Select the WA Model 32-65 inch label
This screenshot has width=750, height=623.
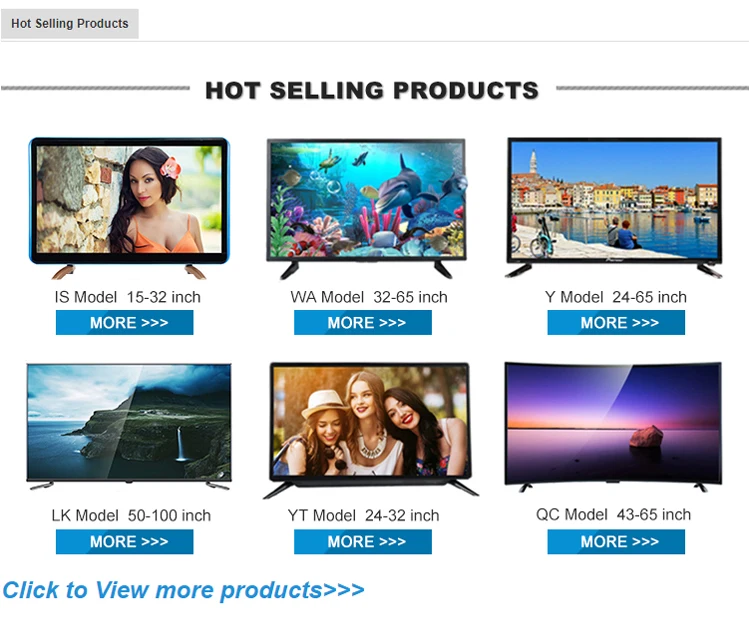point(368,297)
